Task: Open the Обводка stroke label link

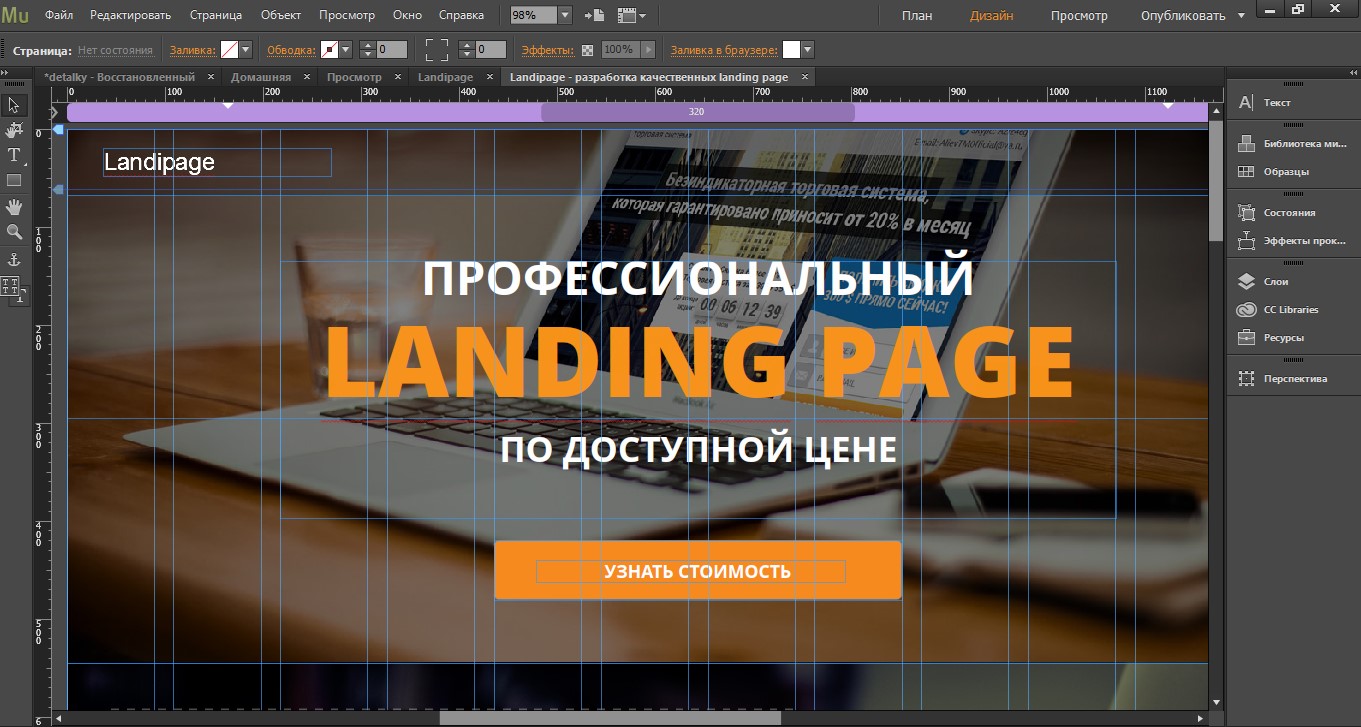Action: (x=291, y=49)
